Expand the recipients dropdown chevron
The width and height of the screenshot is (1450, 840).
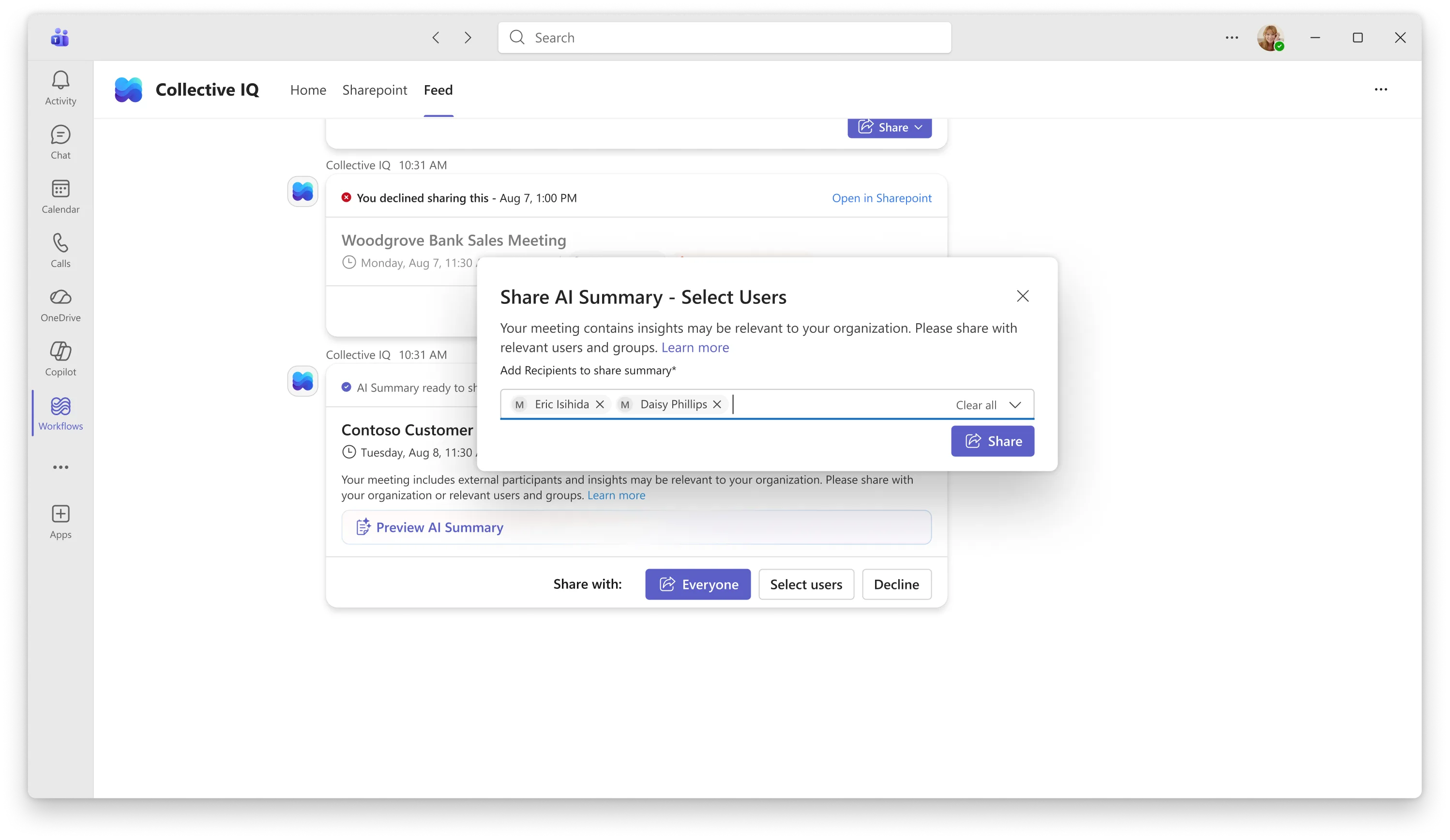click(x=1015, y=405)
